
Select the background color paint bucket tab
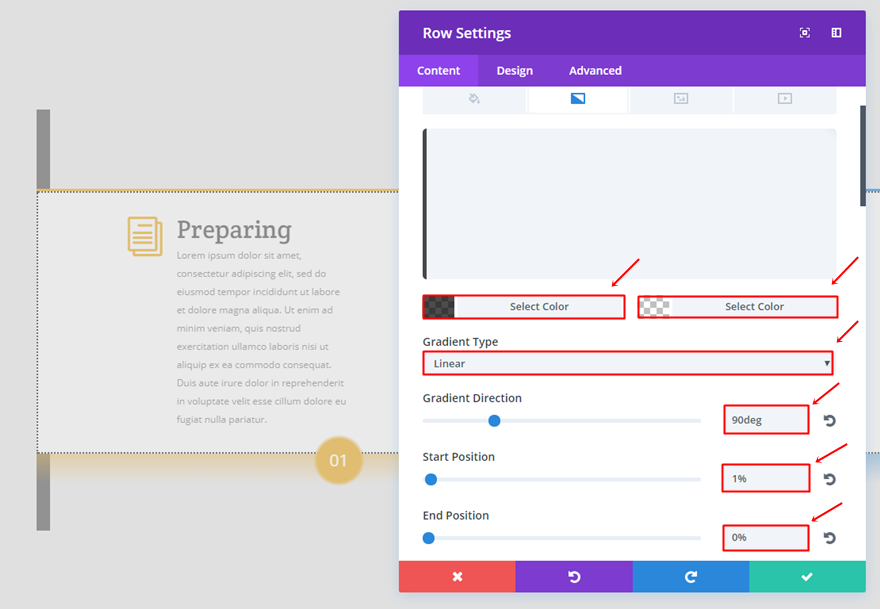[x=474, y=99]
